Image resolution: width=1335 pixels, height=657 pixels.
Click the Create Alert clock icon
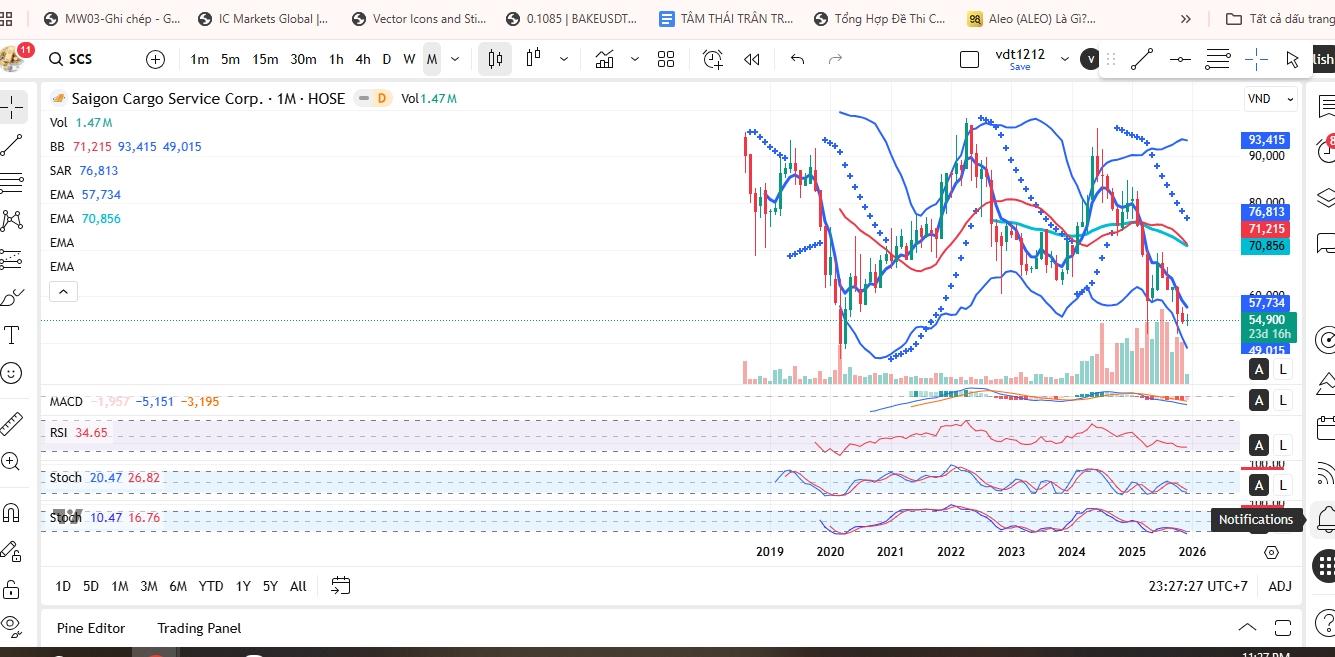point(712,59)
